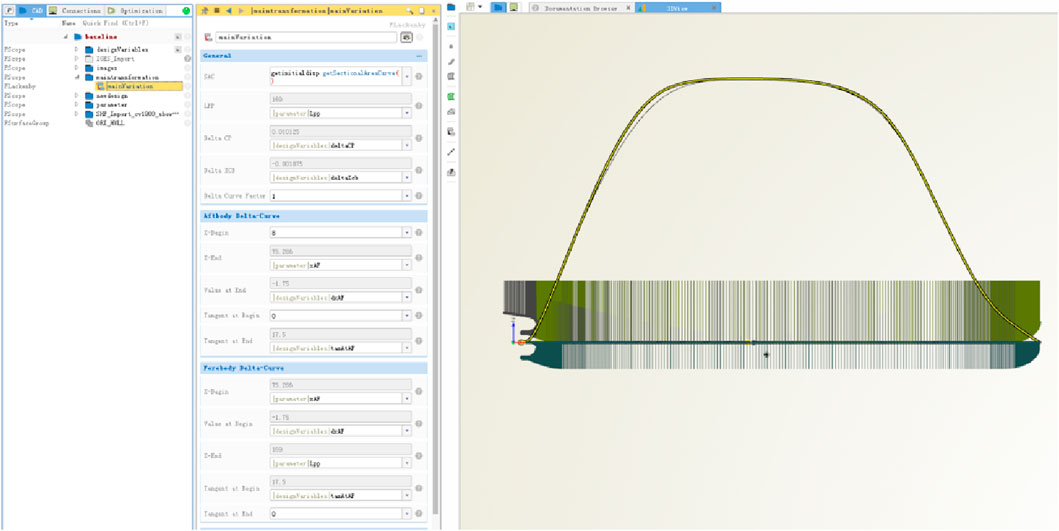The image size is (1059, 531).
Task: Open dropdown arrow next to layout icon
Action: 480,7
